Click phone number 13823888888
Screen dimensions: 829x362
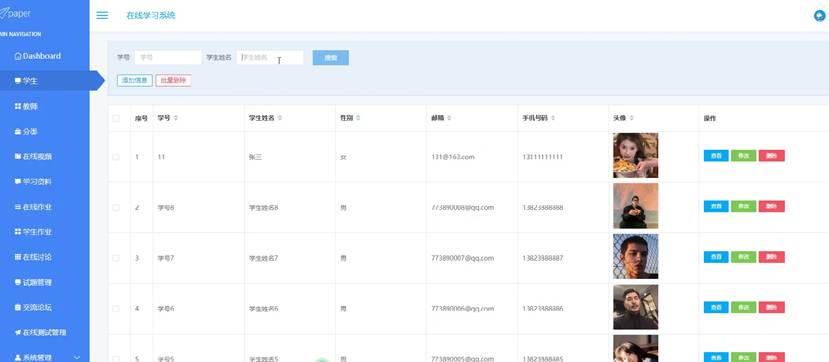pyautogui.click(x=542, y=208)
